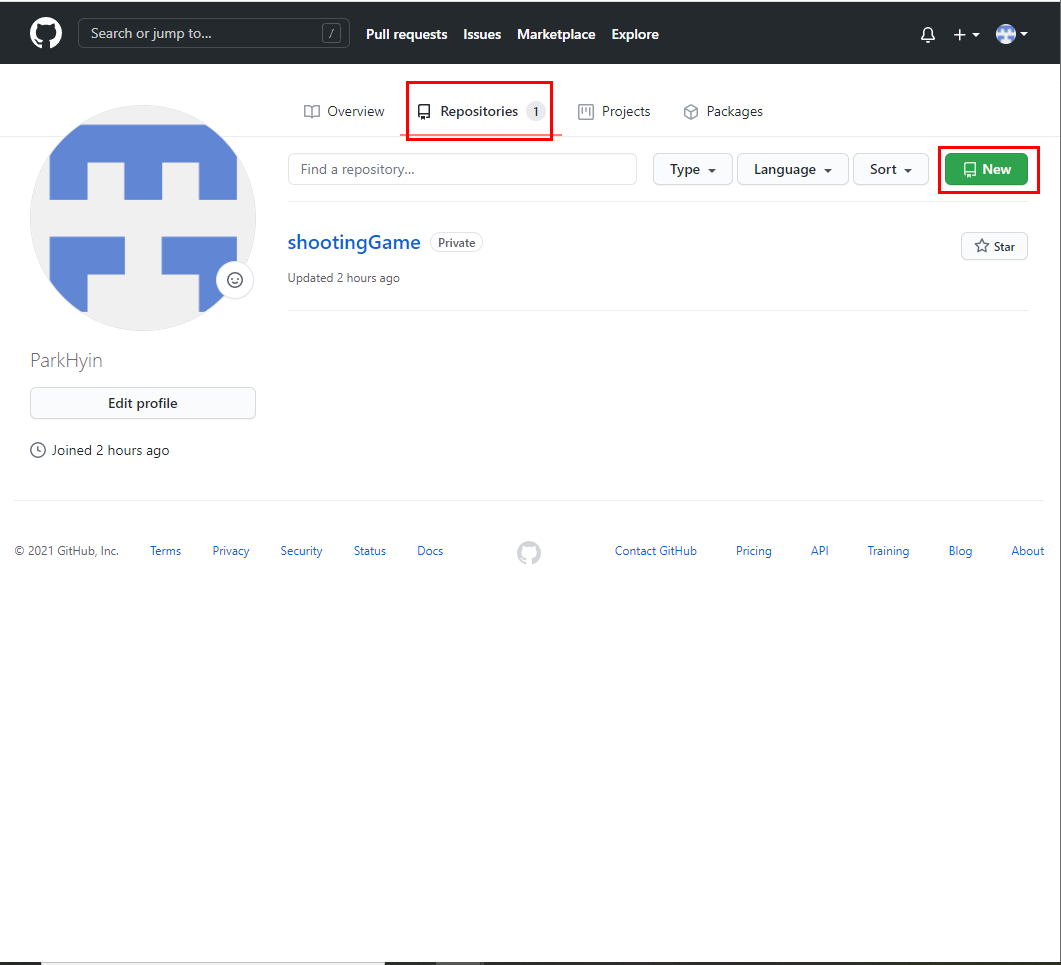1061x965 pixels.
Task: Click the 'Joined 2 hours ago' text
Action: pyautogui.click(x=110, y=451)
